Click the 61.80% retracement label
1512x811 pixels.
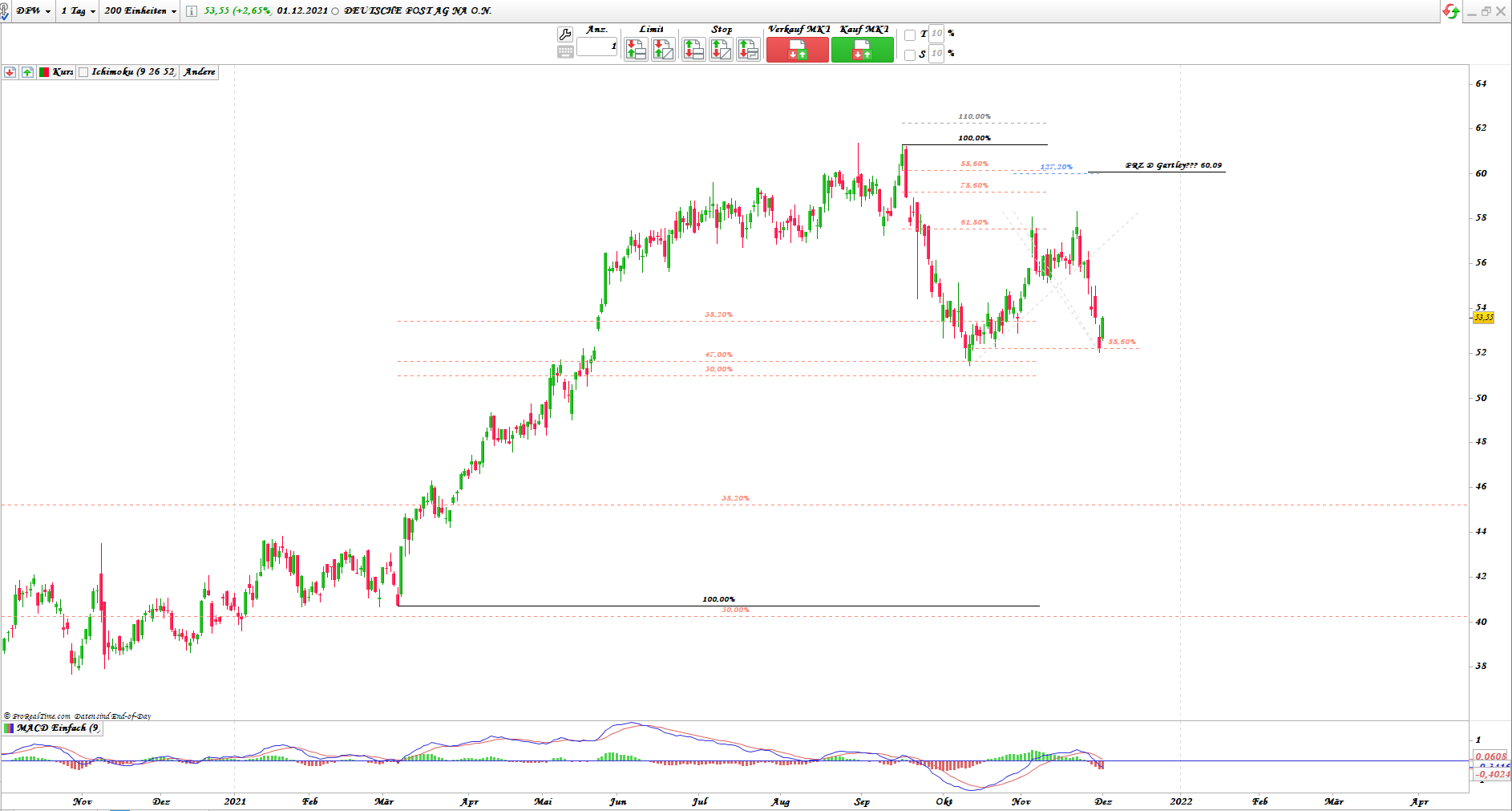coord(974,222)
